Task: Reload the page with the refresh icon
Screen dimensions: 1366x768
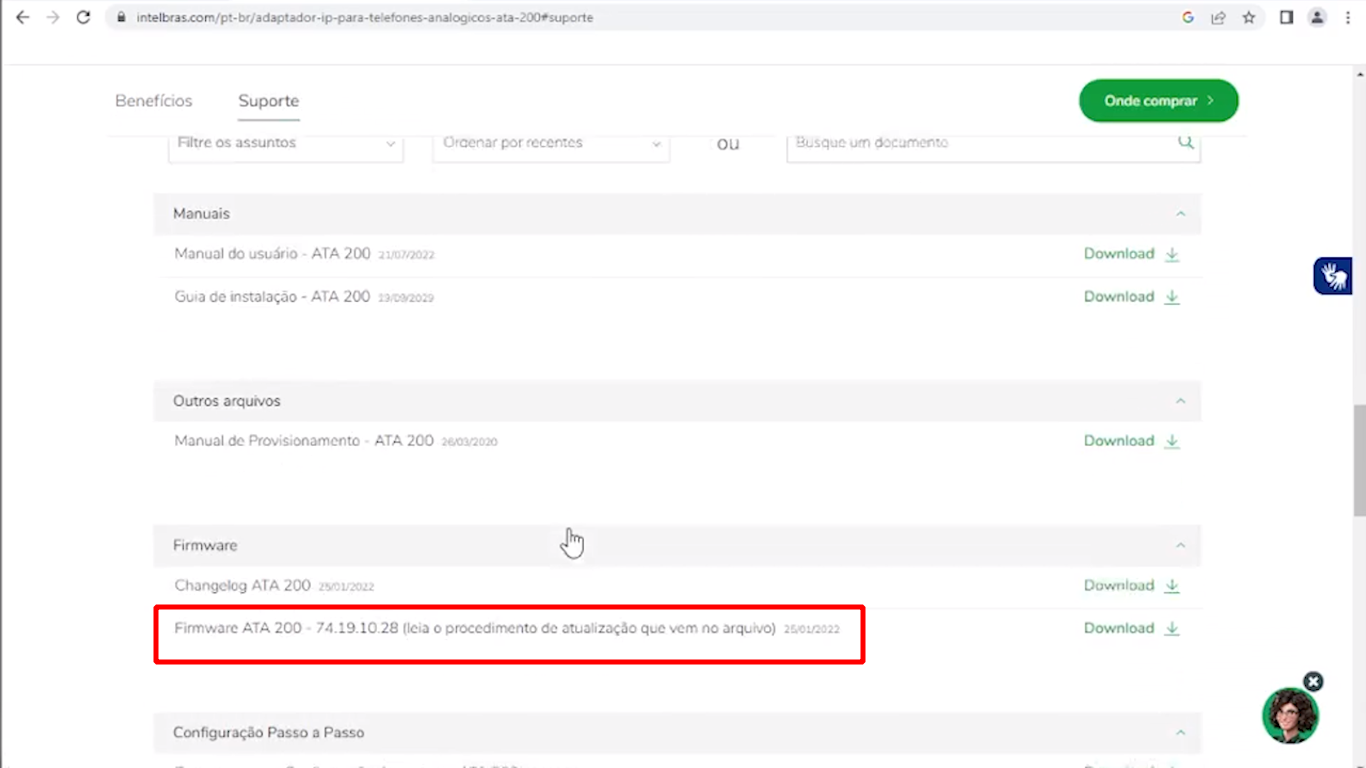Action: 84,17
